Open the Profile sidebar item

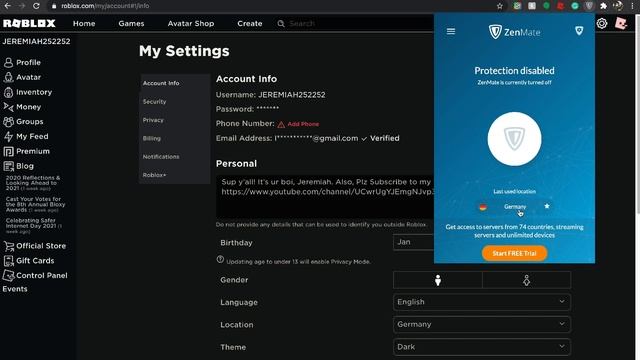click(22, 62)
